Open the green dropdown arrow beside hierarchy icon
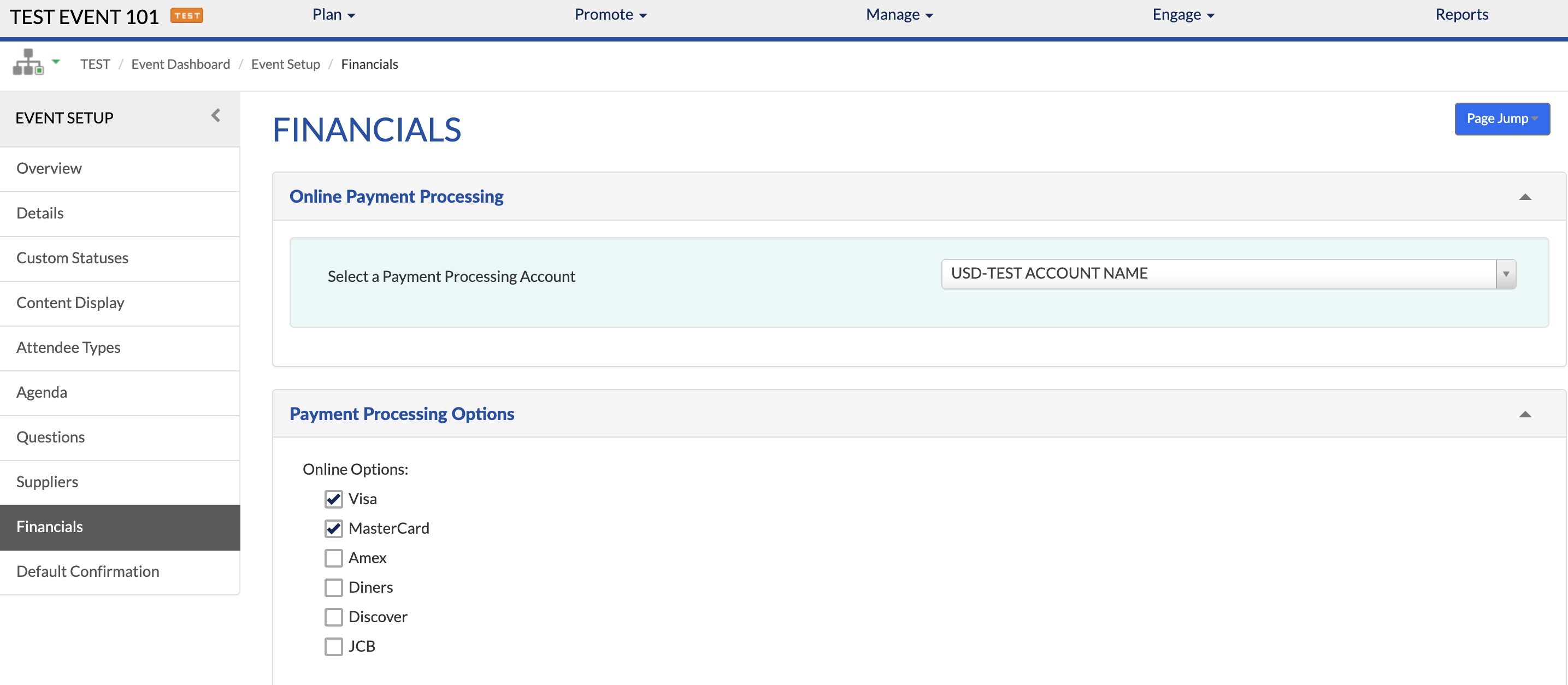Viewport: 1568px width, 685px height. (x=56, y=61)
